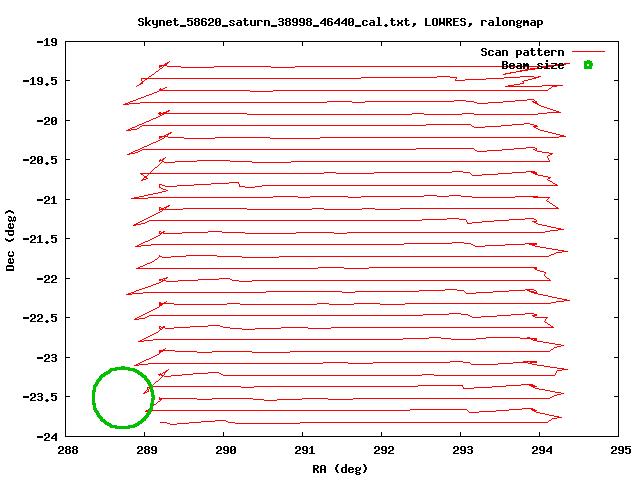Click the 290 tick label on RA axis
The height and width of the screenshot is (480, 640).
pyautogui.click(x=226, y=450)
